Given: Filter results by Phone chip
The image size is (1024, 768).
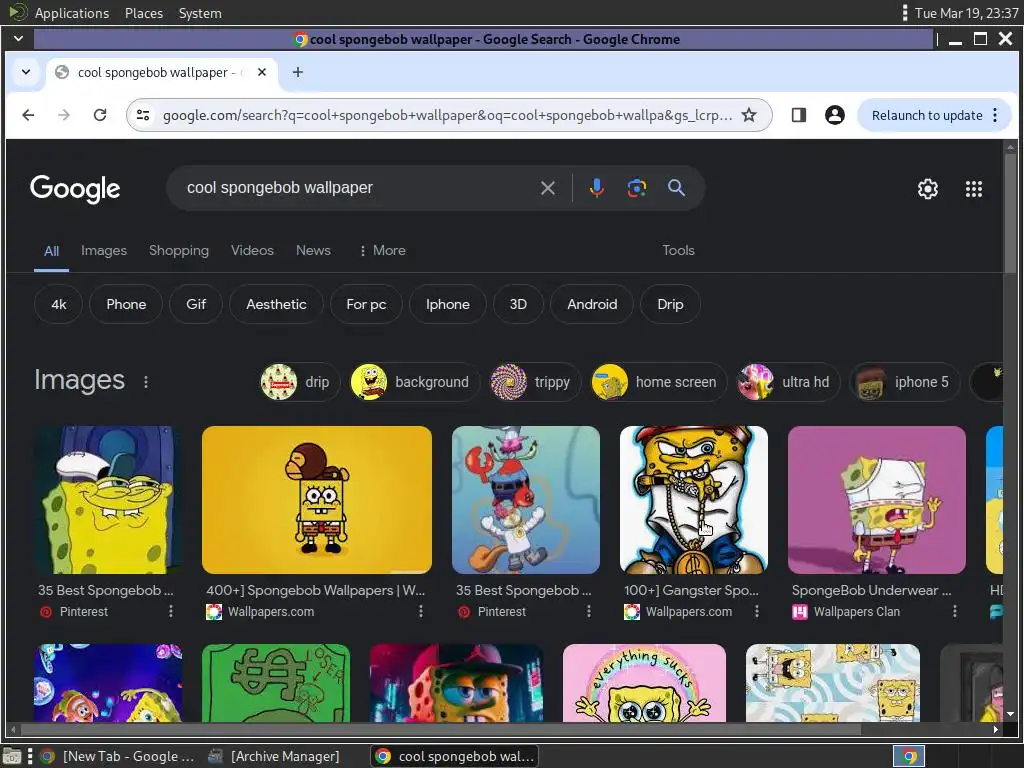Looking at the screenshot, I should (126, 304).
